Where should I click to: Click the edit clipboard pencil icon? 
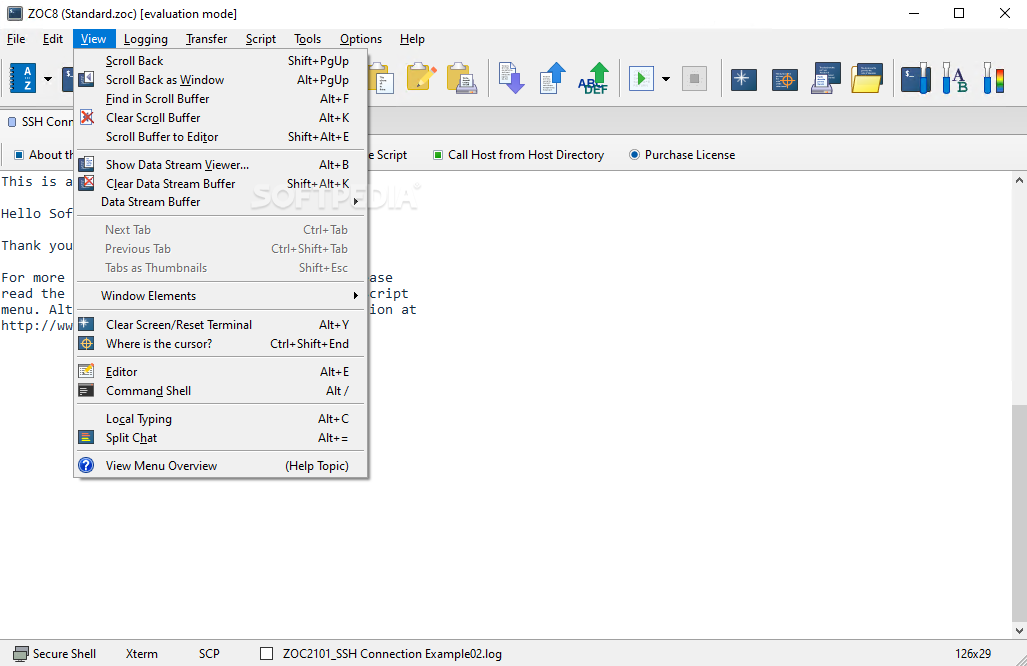pyautogui.click(x=421, y=78)
